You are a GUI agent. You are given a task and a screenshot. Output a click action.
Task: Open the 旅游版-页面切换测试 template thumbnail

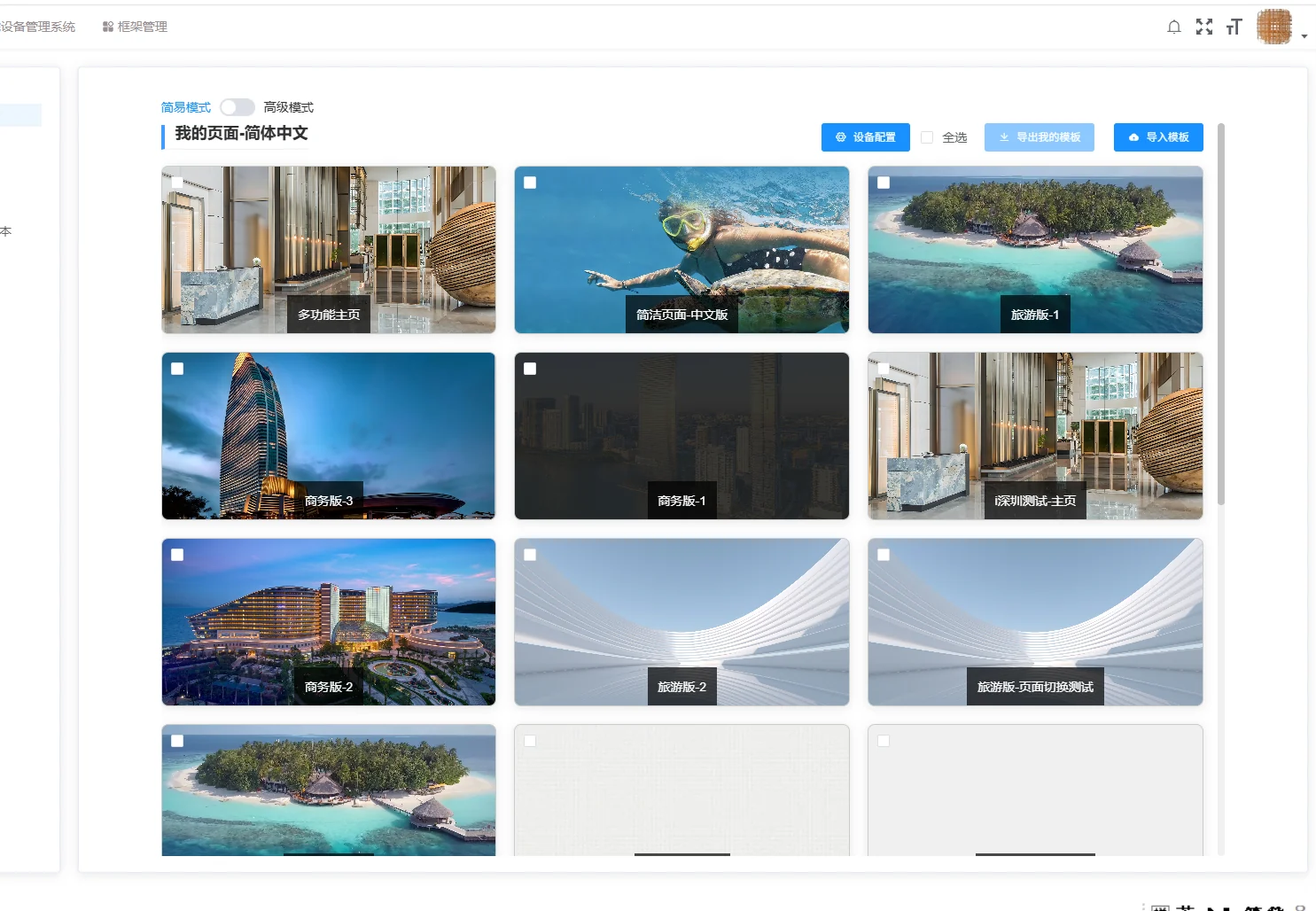(1035, 622)
